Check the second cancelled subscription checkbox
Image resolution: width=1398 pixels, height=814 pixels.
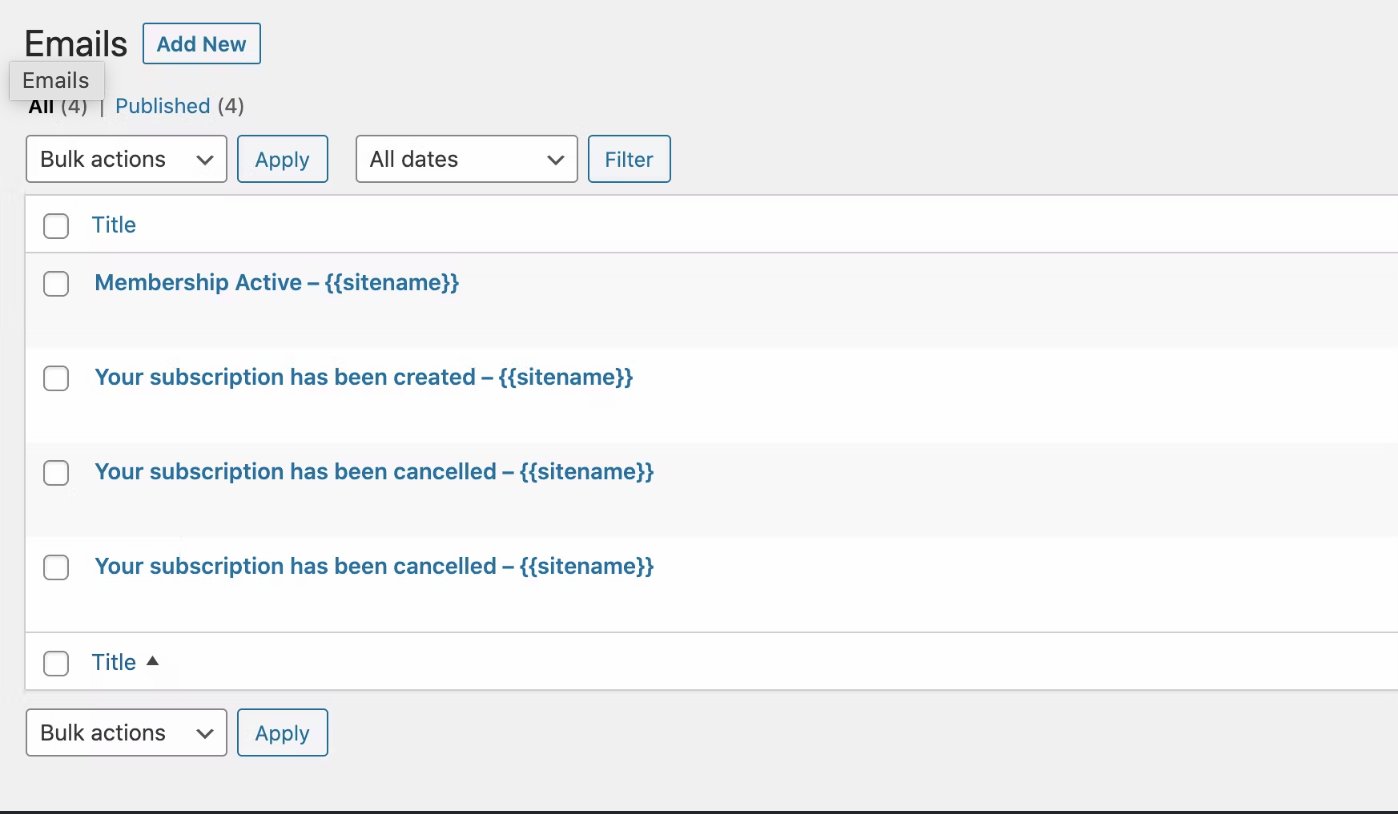(x=56, y=567)
